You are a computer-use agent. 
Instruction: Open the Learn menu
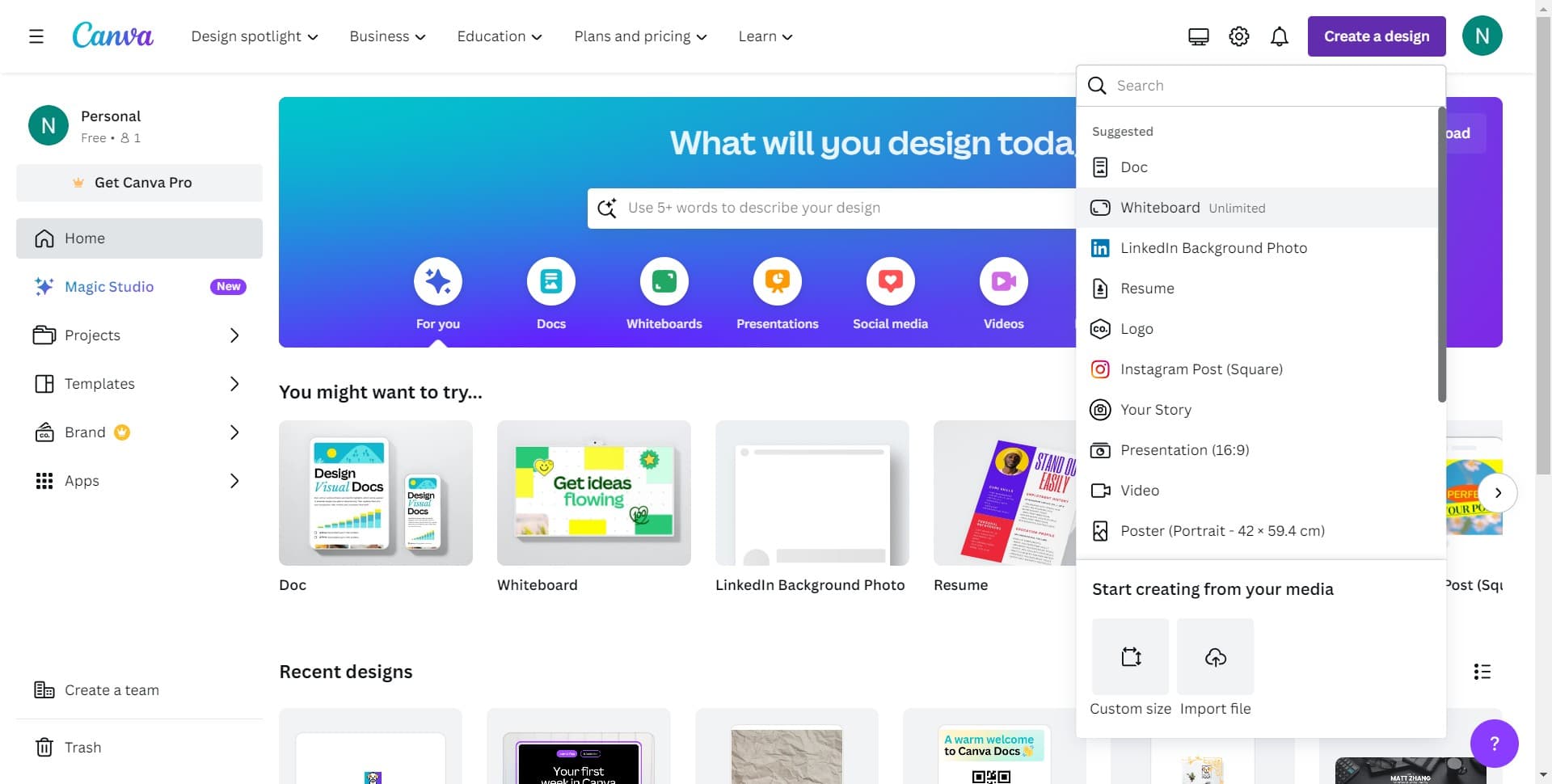click(765, 36)
